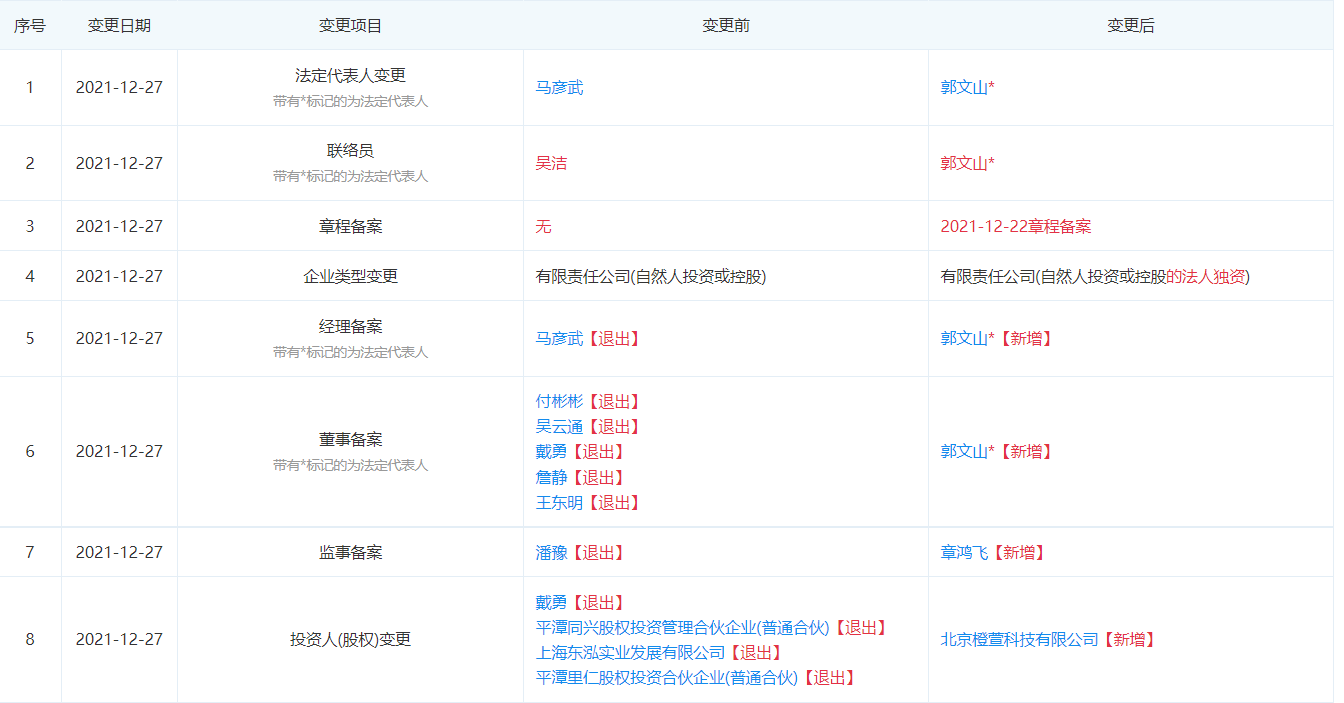Open 平潭同兴股权投资管理合伙企业 link

(x=682, y=627)
